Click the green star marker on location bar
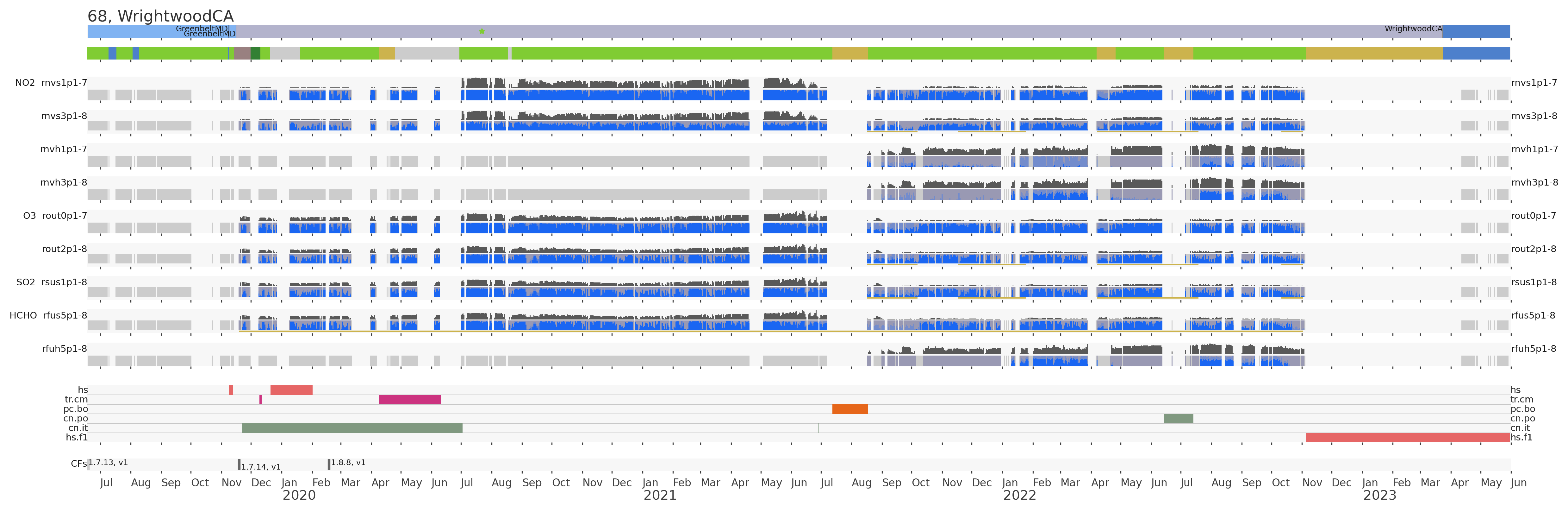The width and height of the screenshot is (1568, 512). coord(482,31)
